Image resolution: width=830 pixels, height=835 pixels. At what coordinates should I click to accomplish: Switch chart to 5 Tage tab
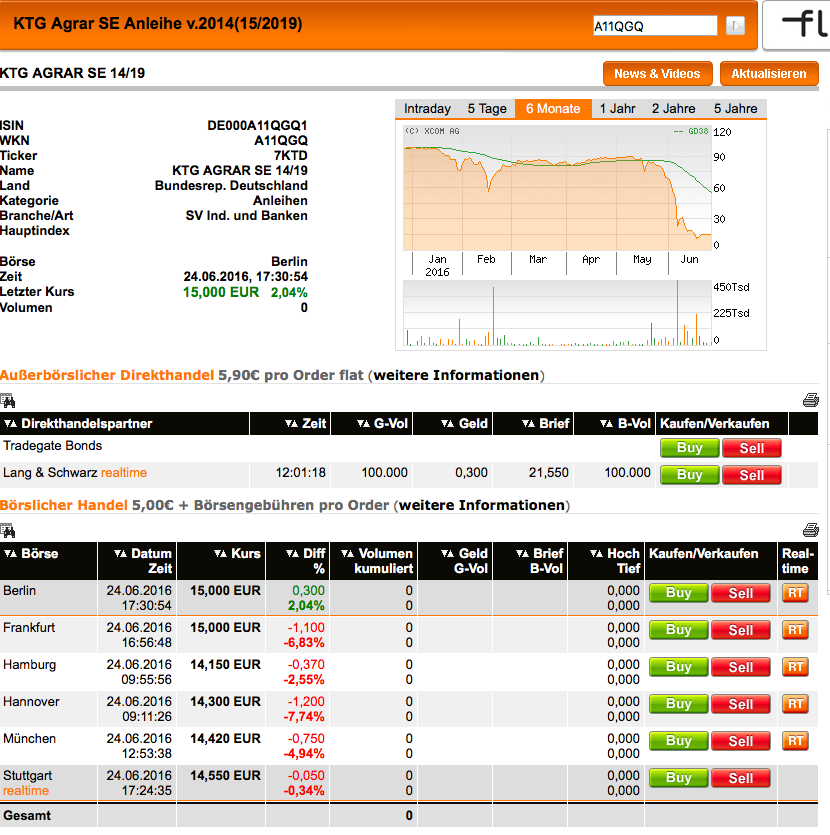[x=487, y=109]
